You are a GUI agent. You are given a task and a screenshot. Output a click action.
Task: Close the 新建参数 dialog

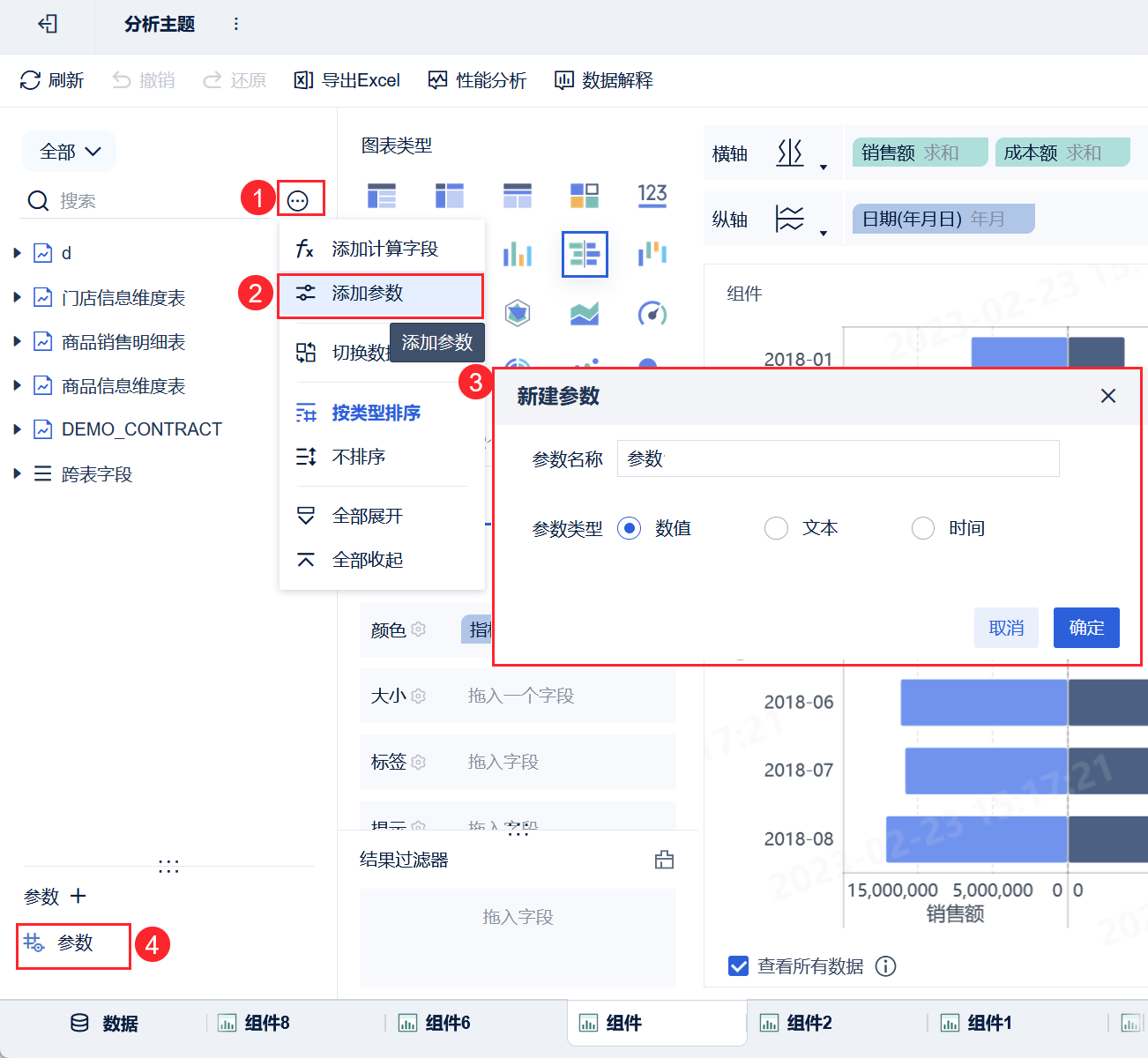(x=1108, y=396)
